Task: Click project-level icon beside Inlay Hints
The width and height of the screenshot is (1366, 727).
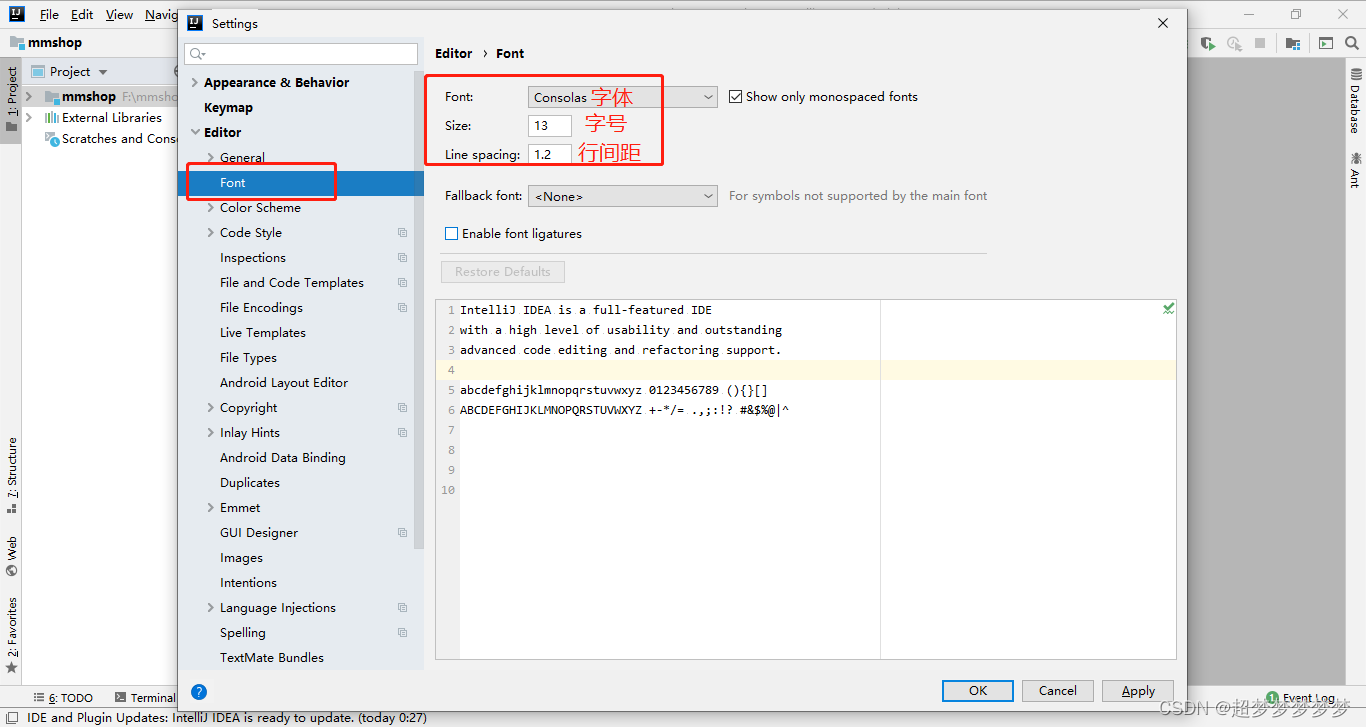Action: (402, 433)
